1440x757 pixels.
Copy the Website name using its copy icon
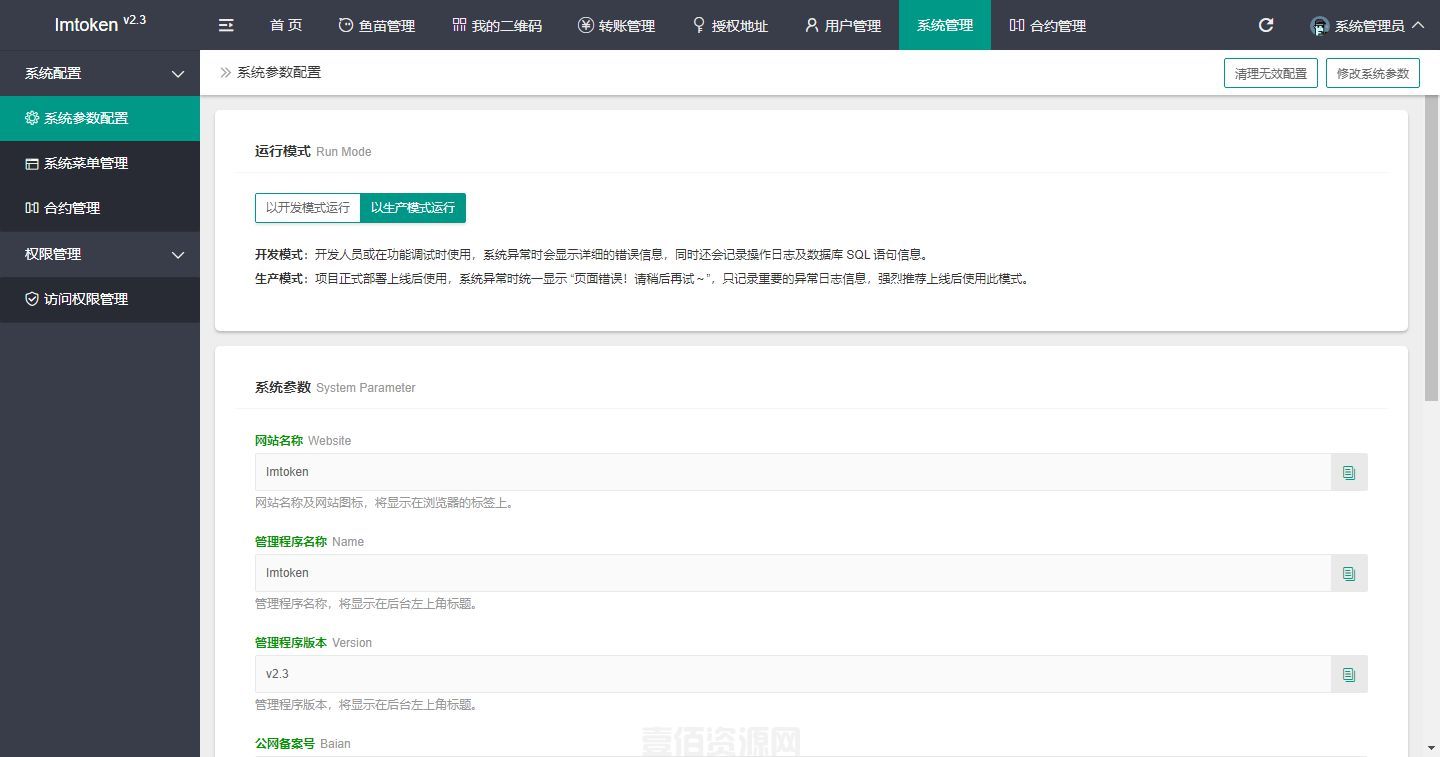pos(1348,472)
